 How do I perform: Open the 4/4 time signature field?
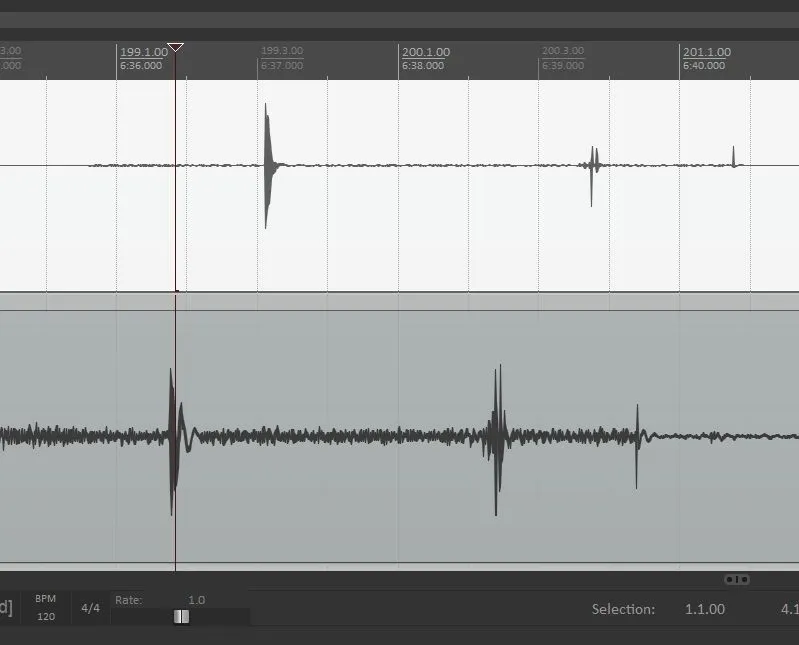tap(90, 608)
